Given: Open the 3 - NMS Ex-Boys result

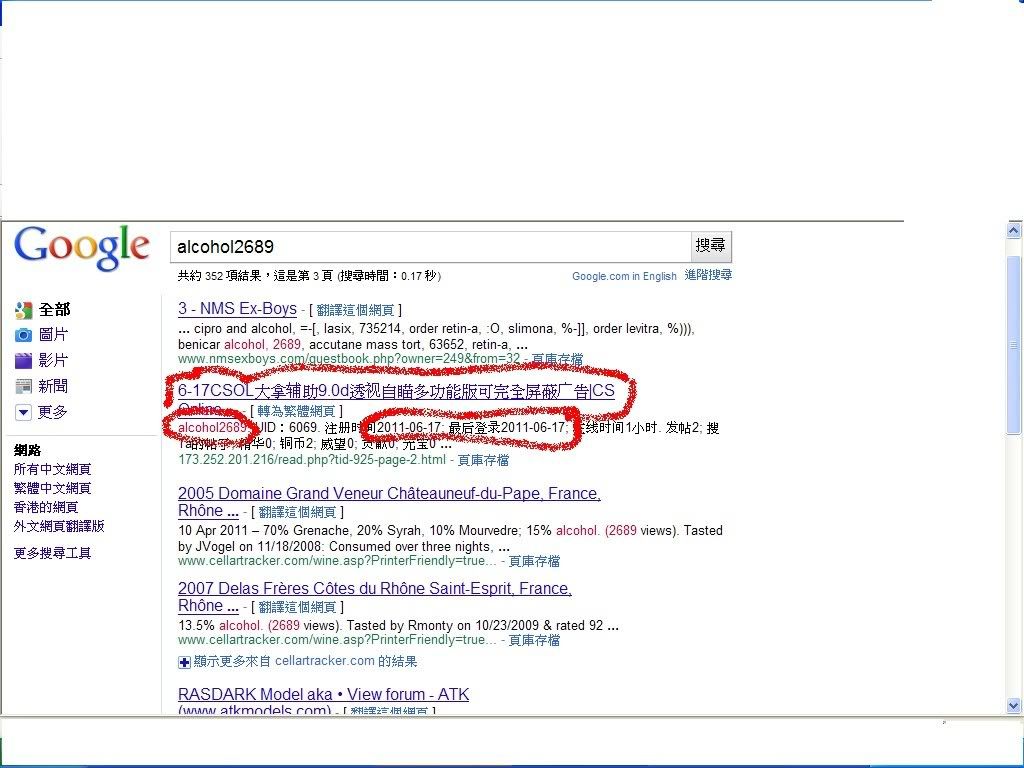Looking at the screenshot, I should coord(237,309).
